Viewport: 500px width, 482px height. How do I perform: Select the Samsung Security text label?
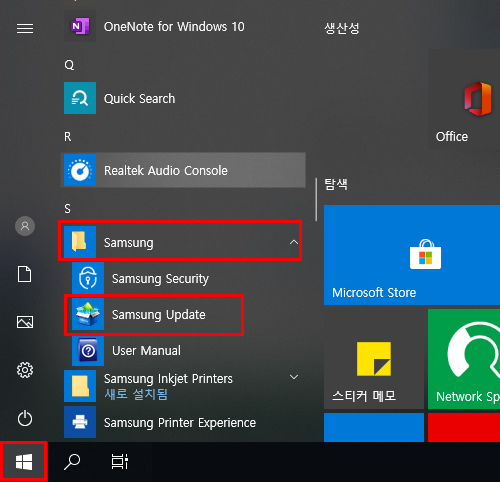160,279
